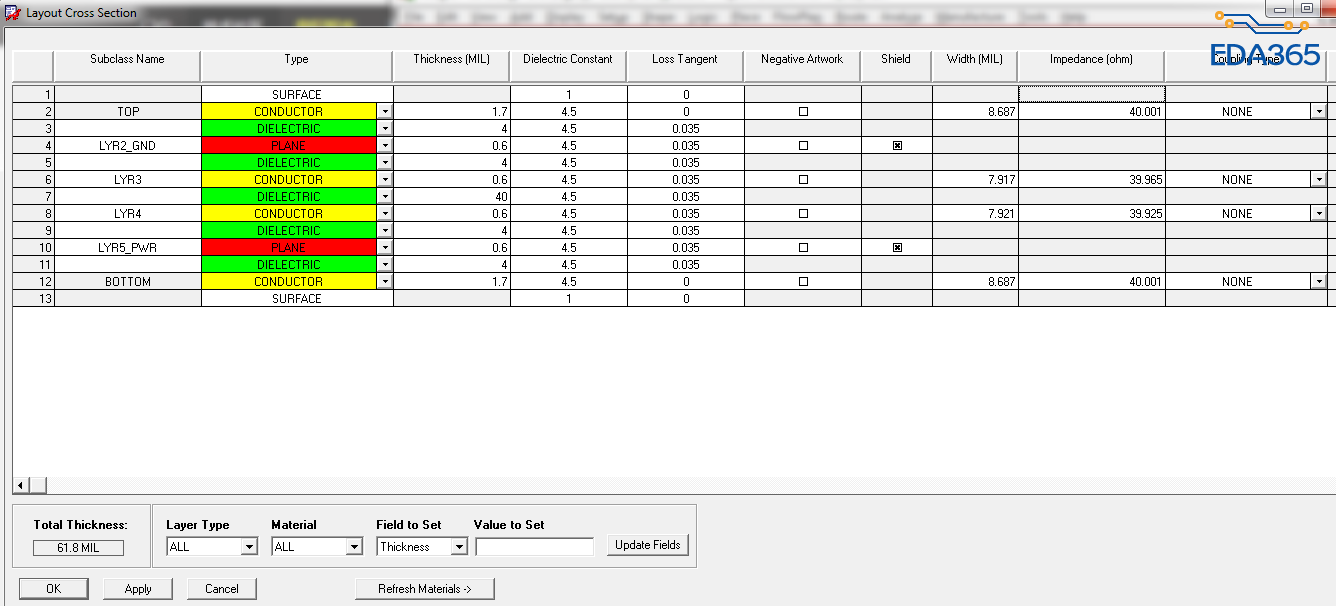The height and width of the screenshot is (606, 1336).
Task: Click BOTTOM subclass name cell
Action: point(127,282)
